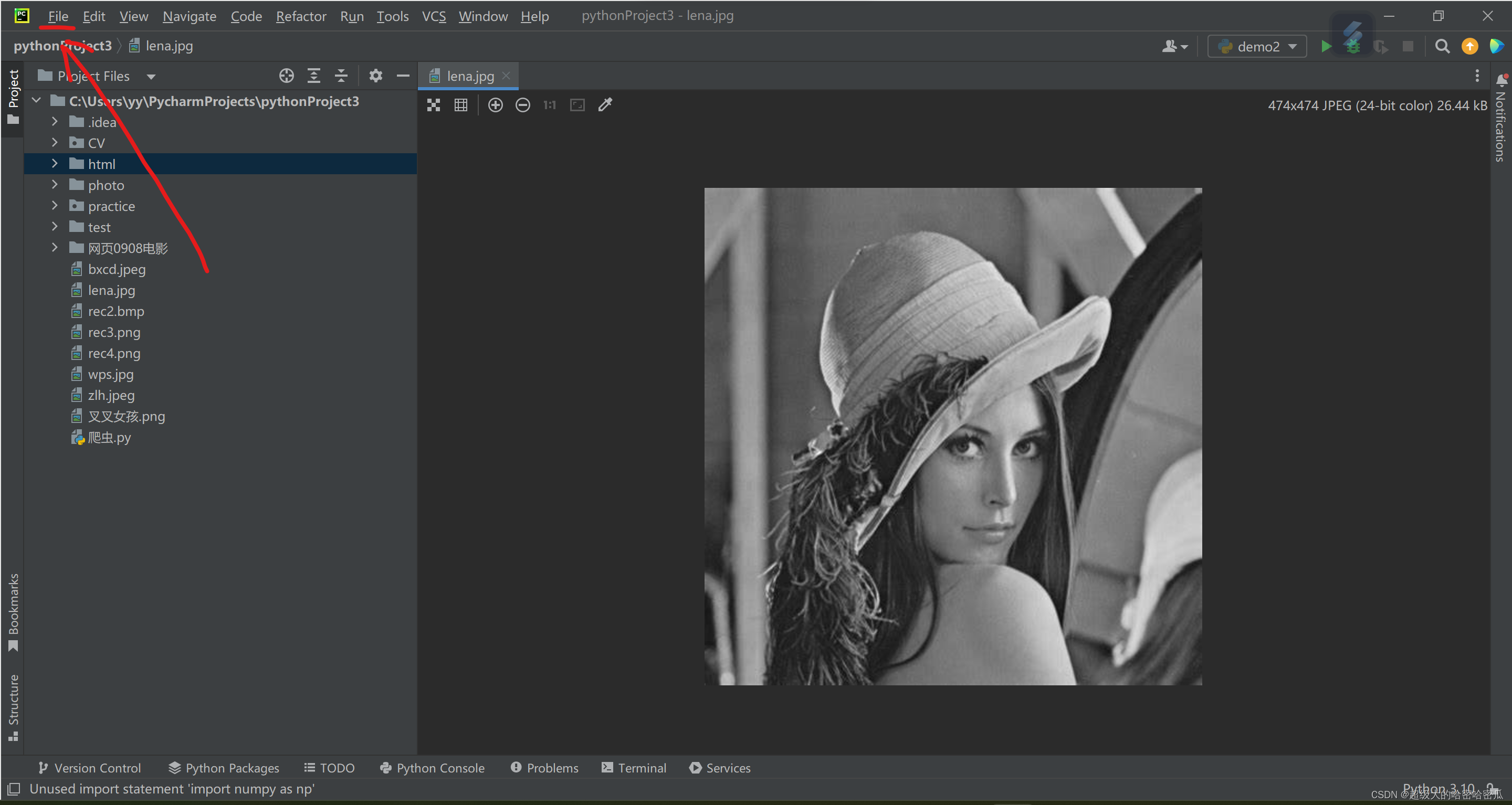The height and width of the screenshot is (805, 1512).
Task: Open the Notifications bell panel
Action: (1502, 79)
